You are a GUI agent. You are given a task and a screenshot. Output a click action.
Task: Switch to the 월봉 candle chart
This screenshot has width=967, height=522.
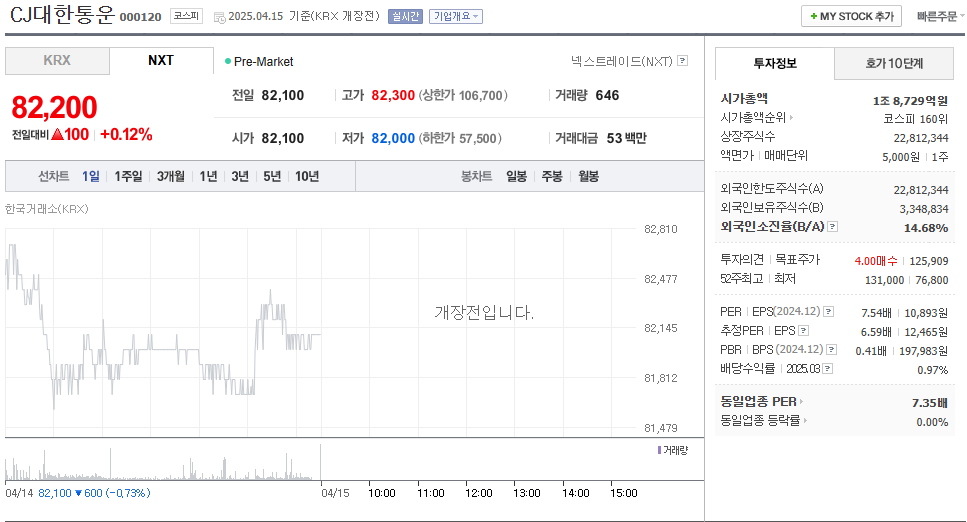click(x=588, y=176)
